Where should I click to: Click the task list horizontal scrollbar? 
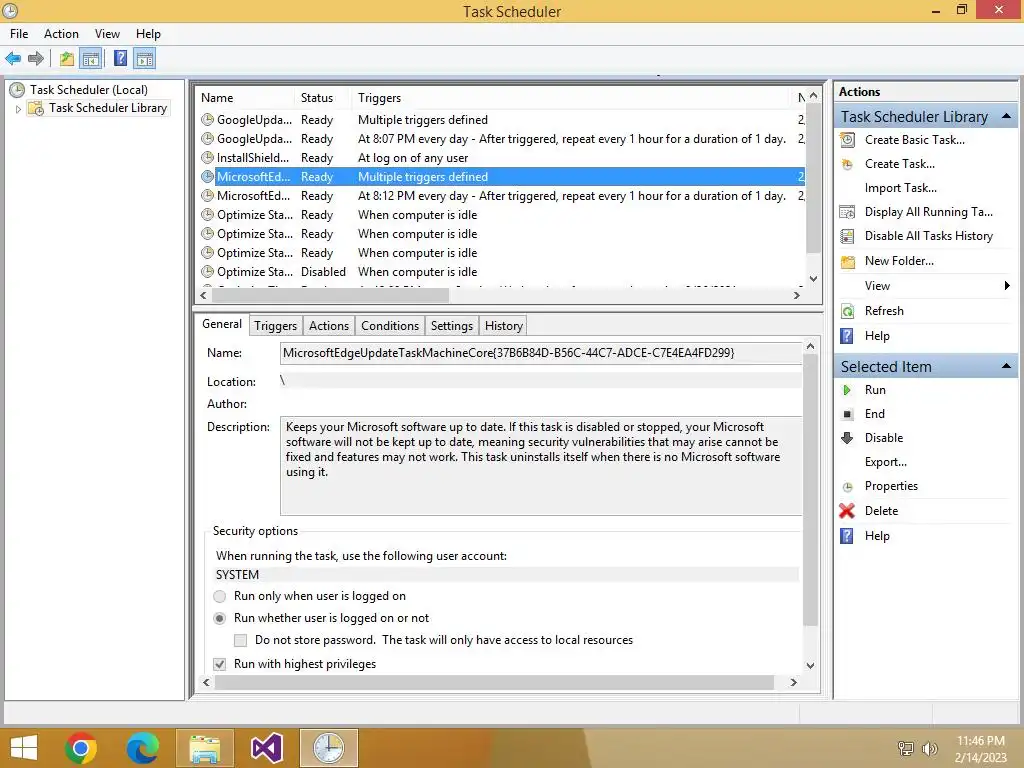click(330, 295)
